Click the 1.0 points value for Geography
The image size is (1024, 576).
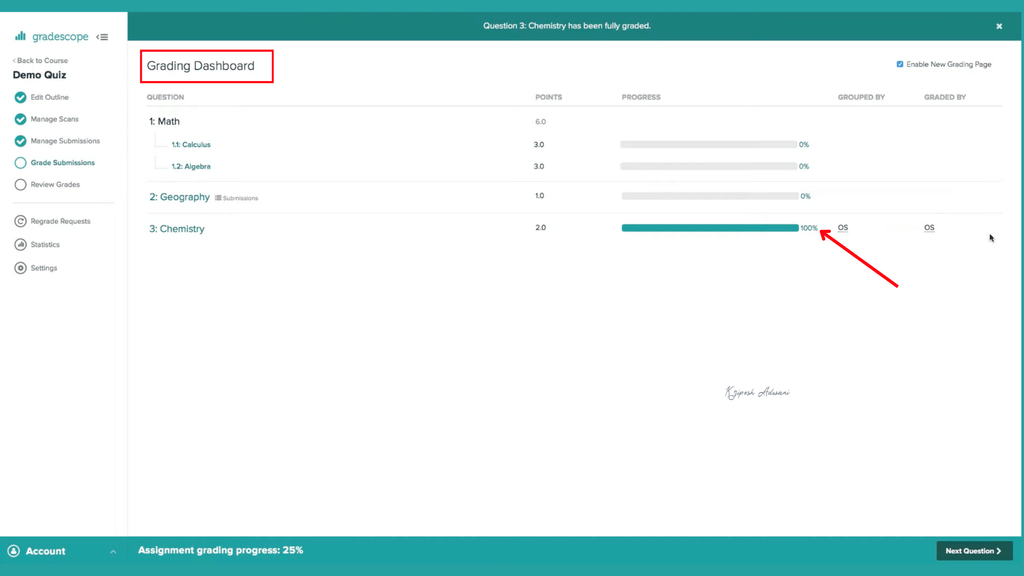539,196
